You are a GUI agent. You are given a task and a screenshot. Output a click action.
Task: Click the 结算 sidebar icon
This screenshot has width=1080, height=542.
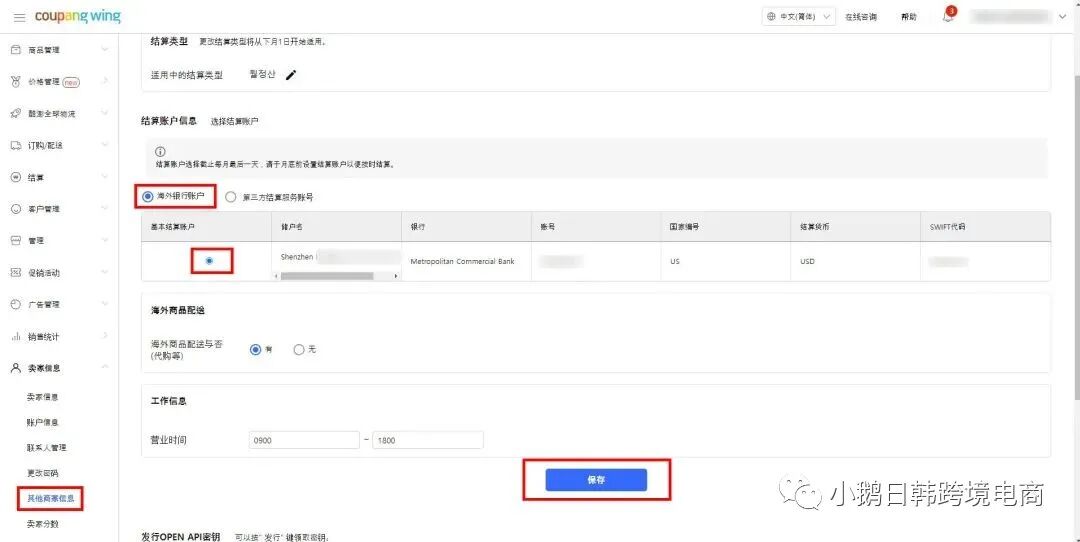16,178
